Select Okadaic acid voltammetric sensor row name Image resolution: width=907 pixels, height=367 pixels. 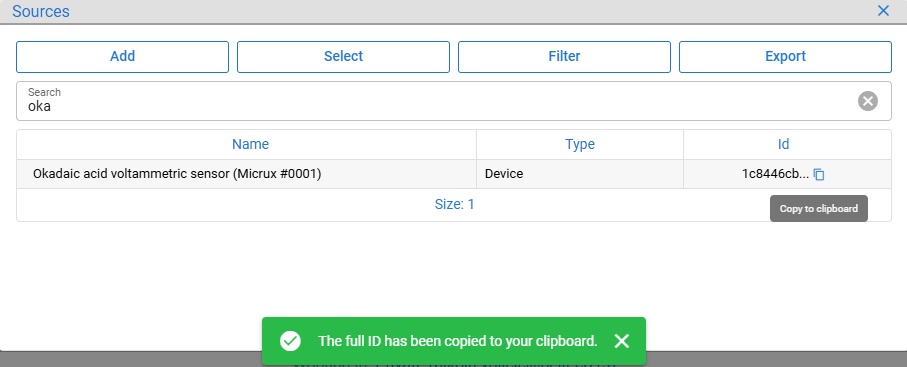pos(177,174)
